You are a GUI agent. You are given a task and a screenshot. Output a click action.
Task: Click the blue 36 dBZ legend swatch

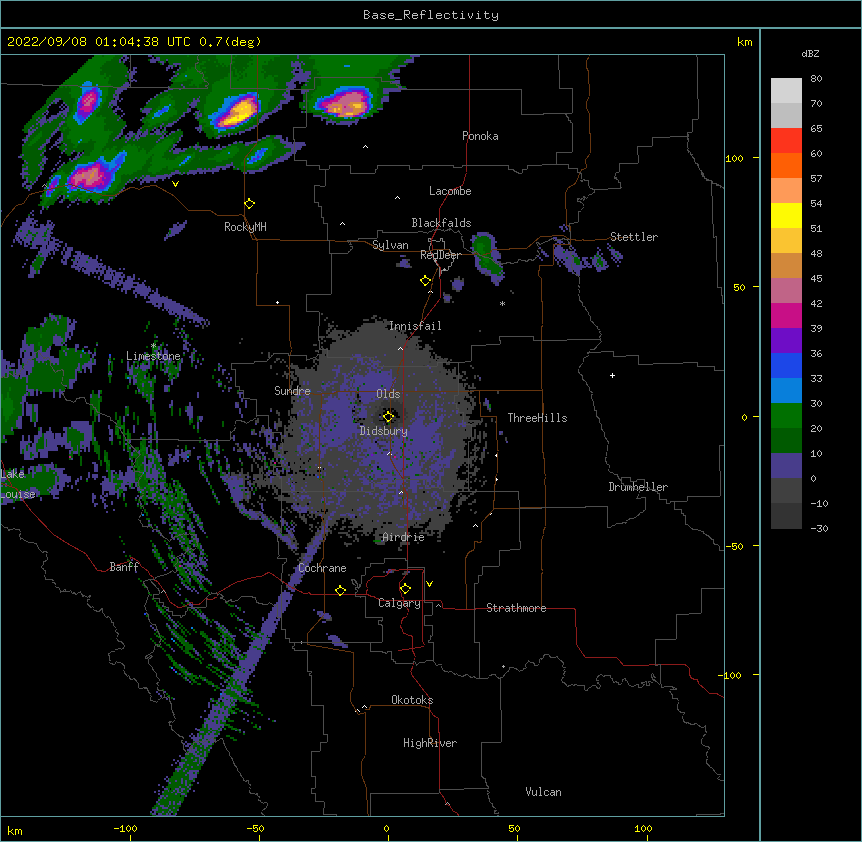point(786,365)
